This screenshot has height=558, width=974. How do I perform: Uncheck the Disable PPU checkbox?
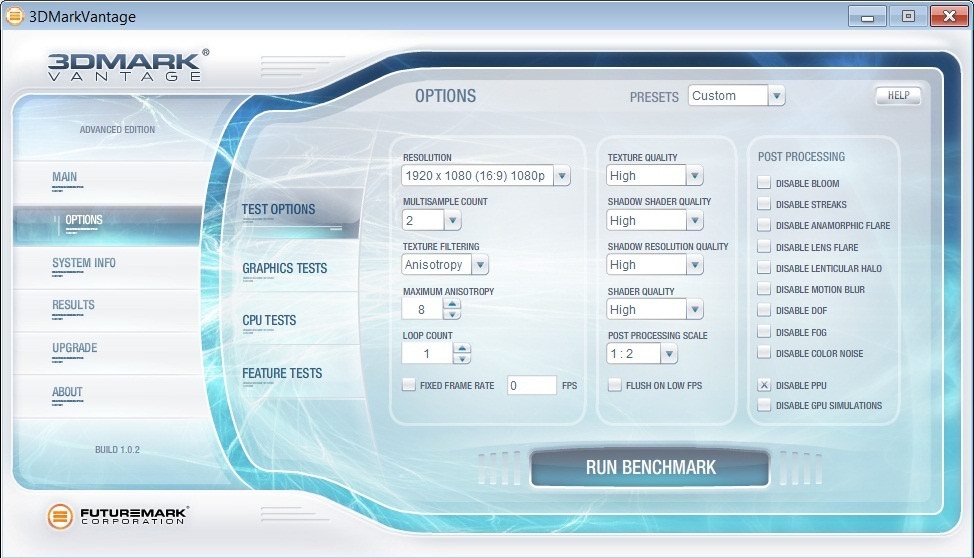(764, 385)
